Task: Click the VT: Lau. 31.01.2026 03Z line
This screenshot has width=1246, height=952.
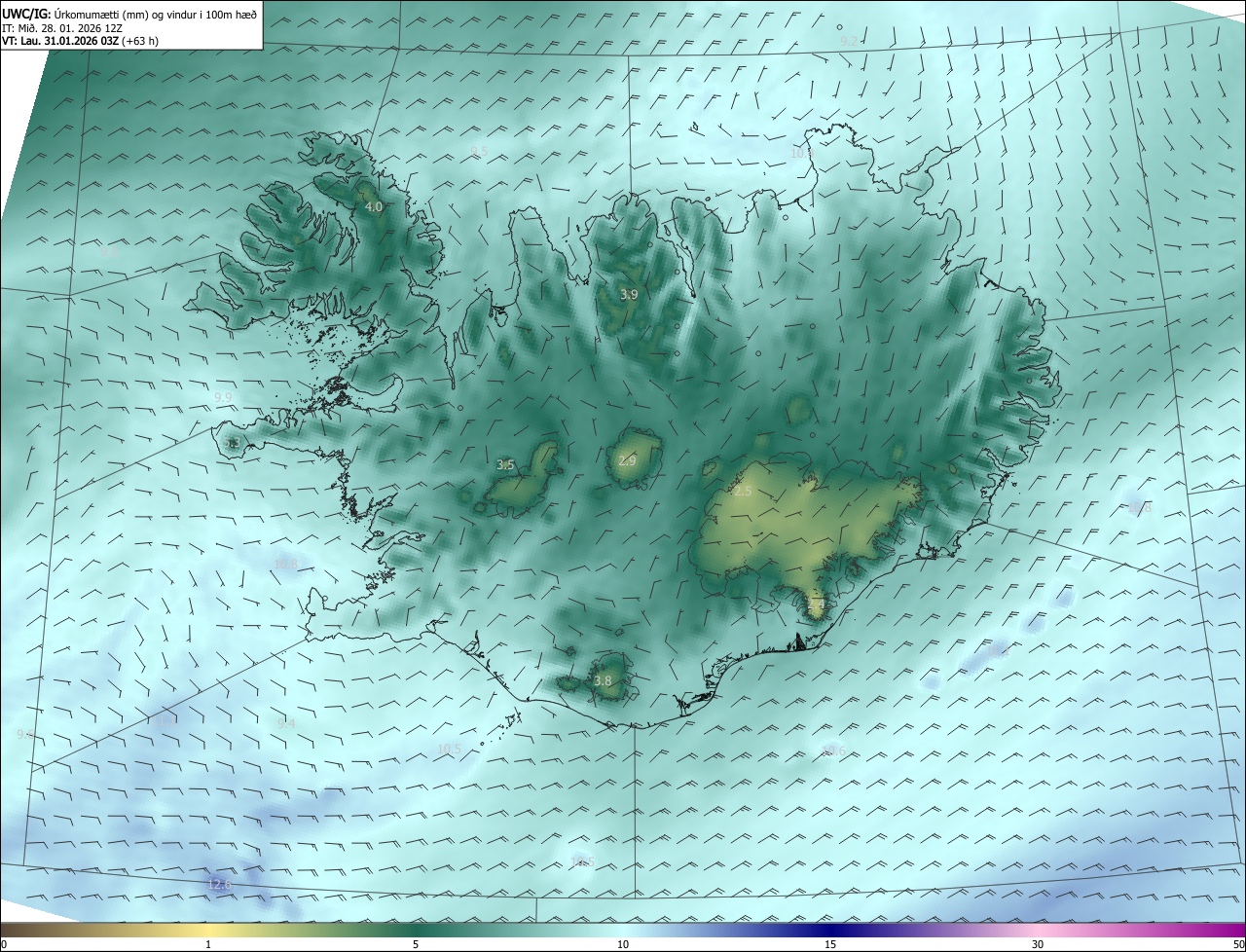Action: click(80, 41)
